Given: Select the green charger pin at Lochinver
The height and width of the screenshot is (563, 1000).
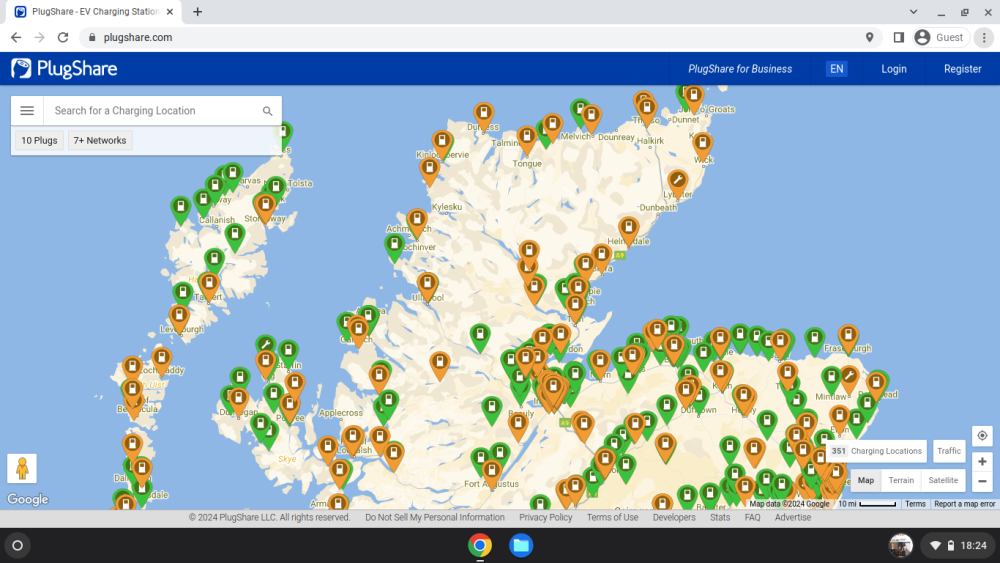Looking at the screenshot, I should pos(394,246).
